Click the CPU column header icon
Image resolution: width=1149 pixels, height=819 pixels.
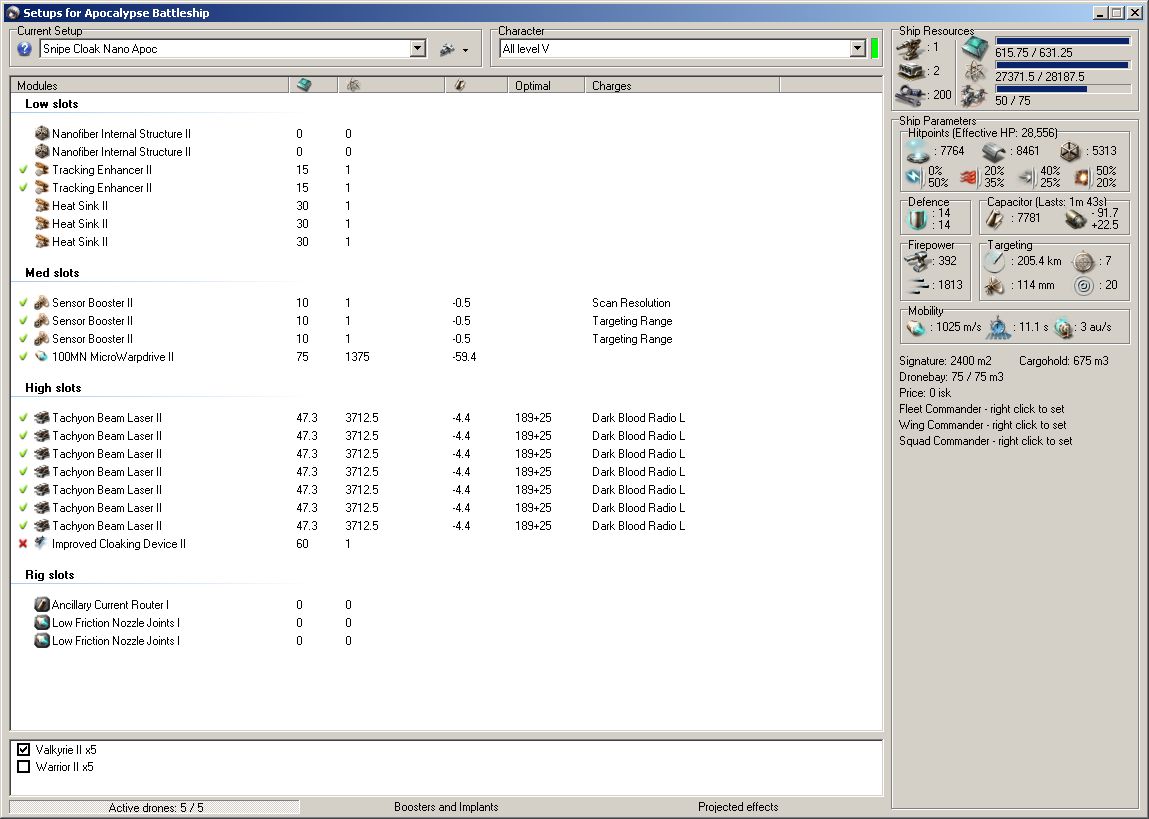304,85
